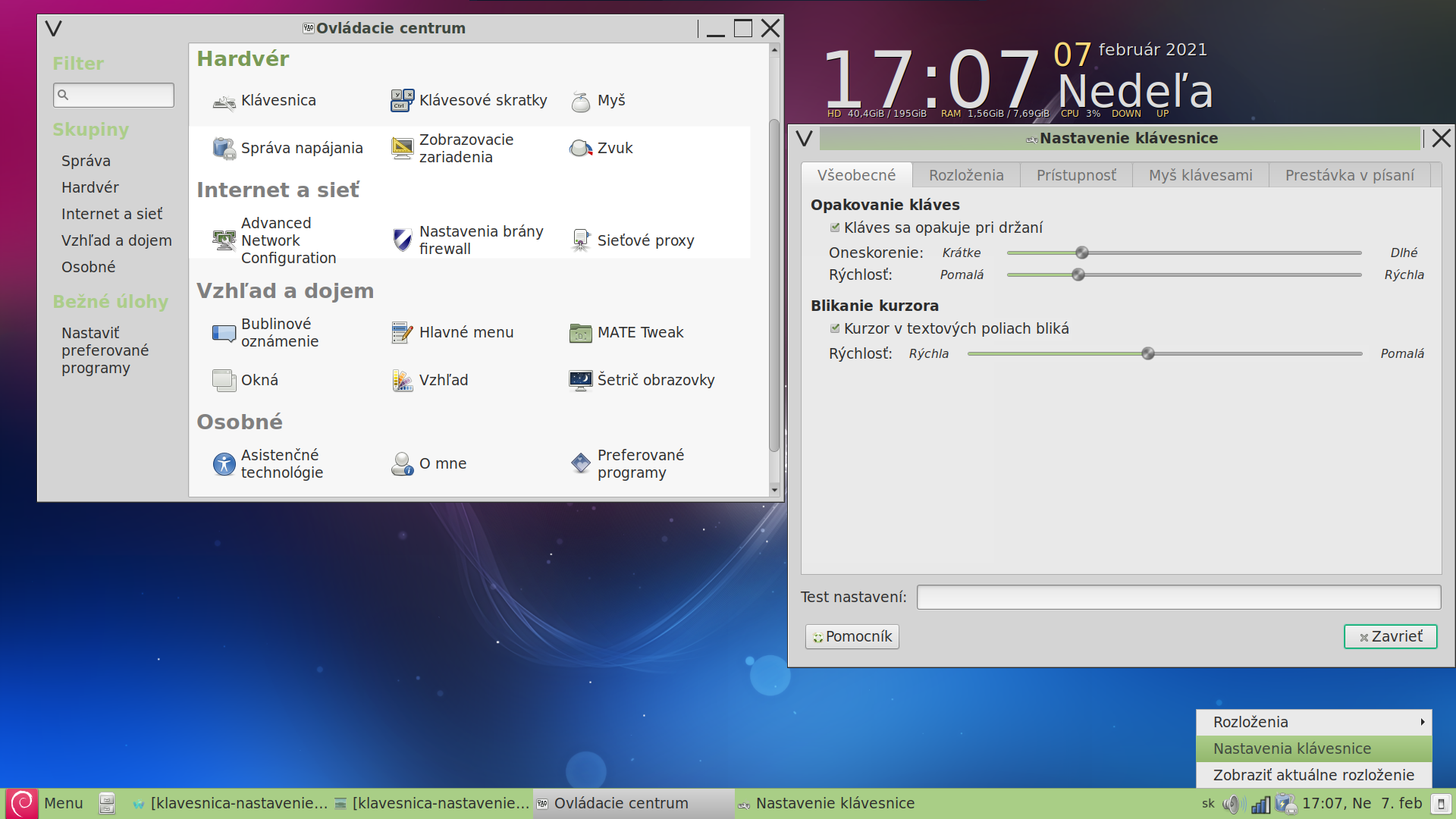Toggle Kláves sa opakuje pri držaní checkbox
Screen dimensions: 1456x819
[x=835, y=227]
